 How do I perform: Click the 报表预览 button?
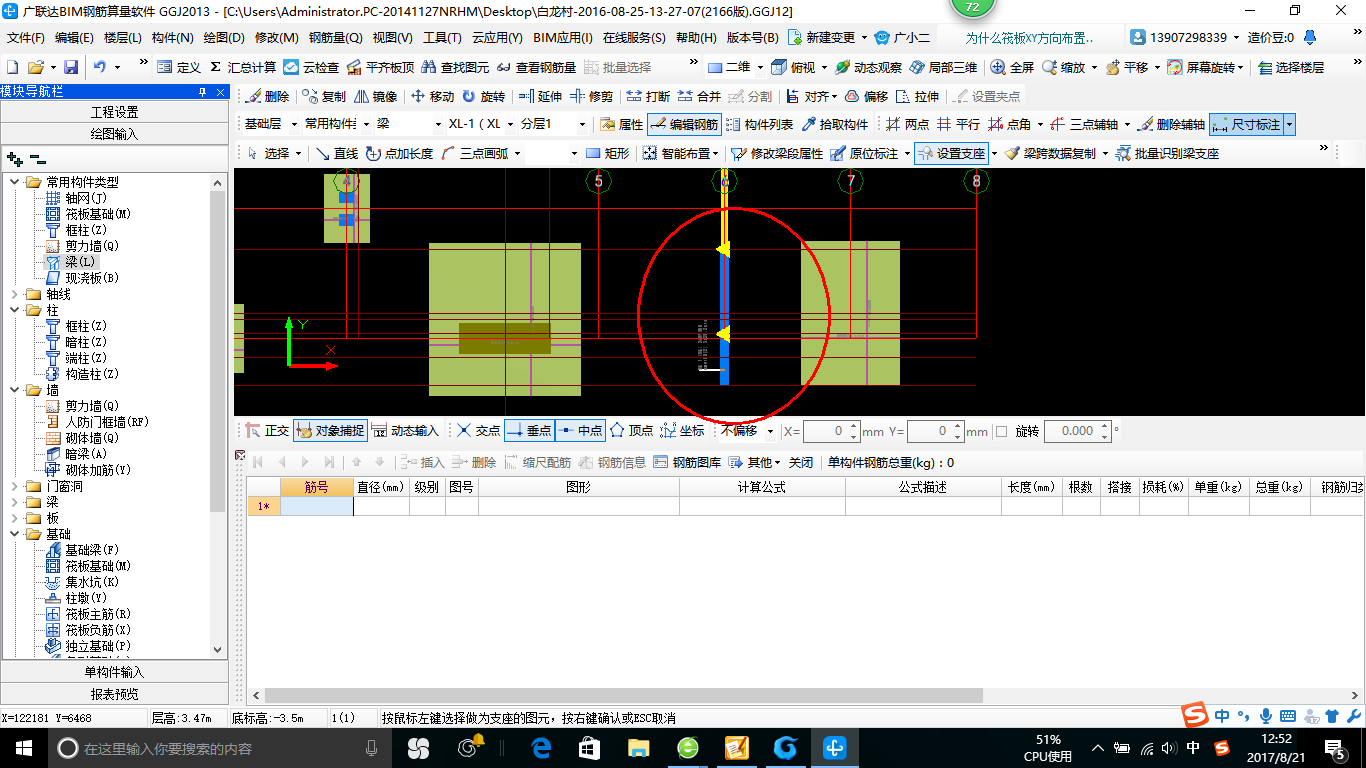(114, 693)
